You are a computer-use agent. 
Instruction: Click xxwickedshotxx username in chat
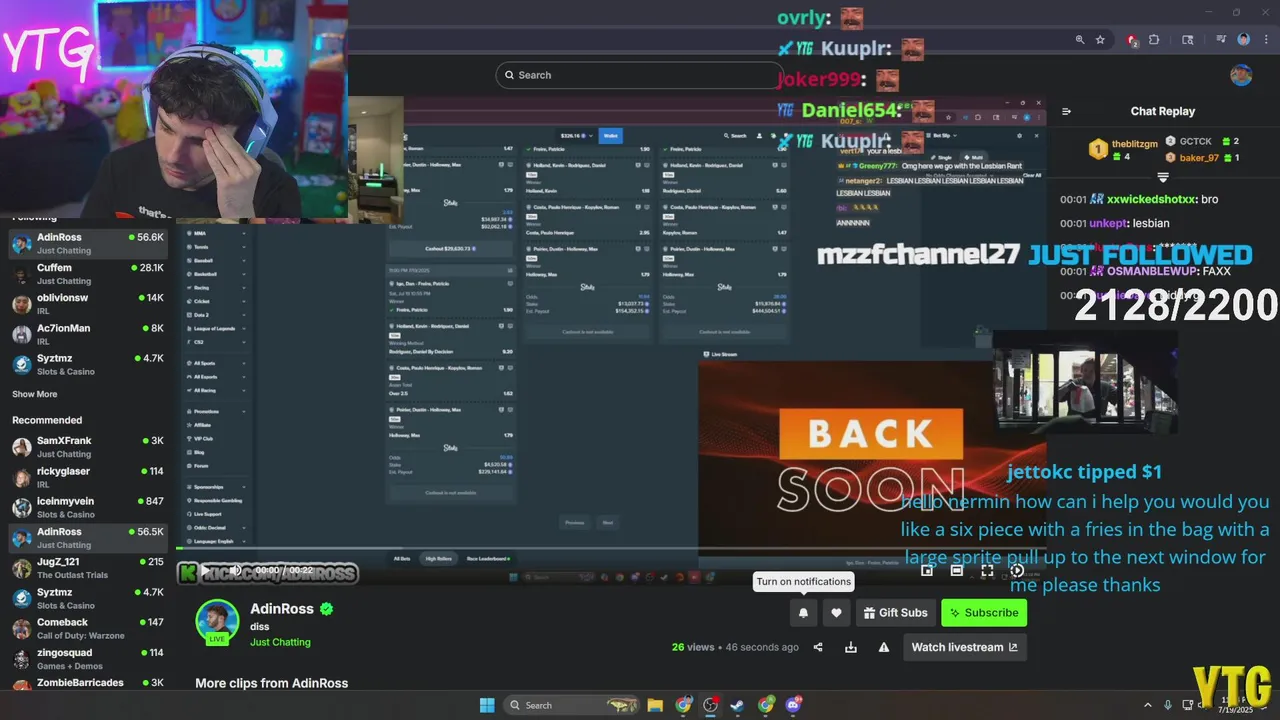click(1151, 199)
